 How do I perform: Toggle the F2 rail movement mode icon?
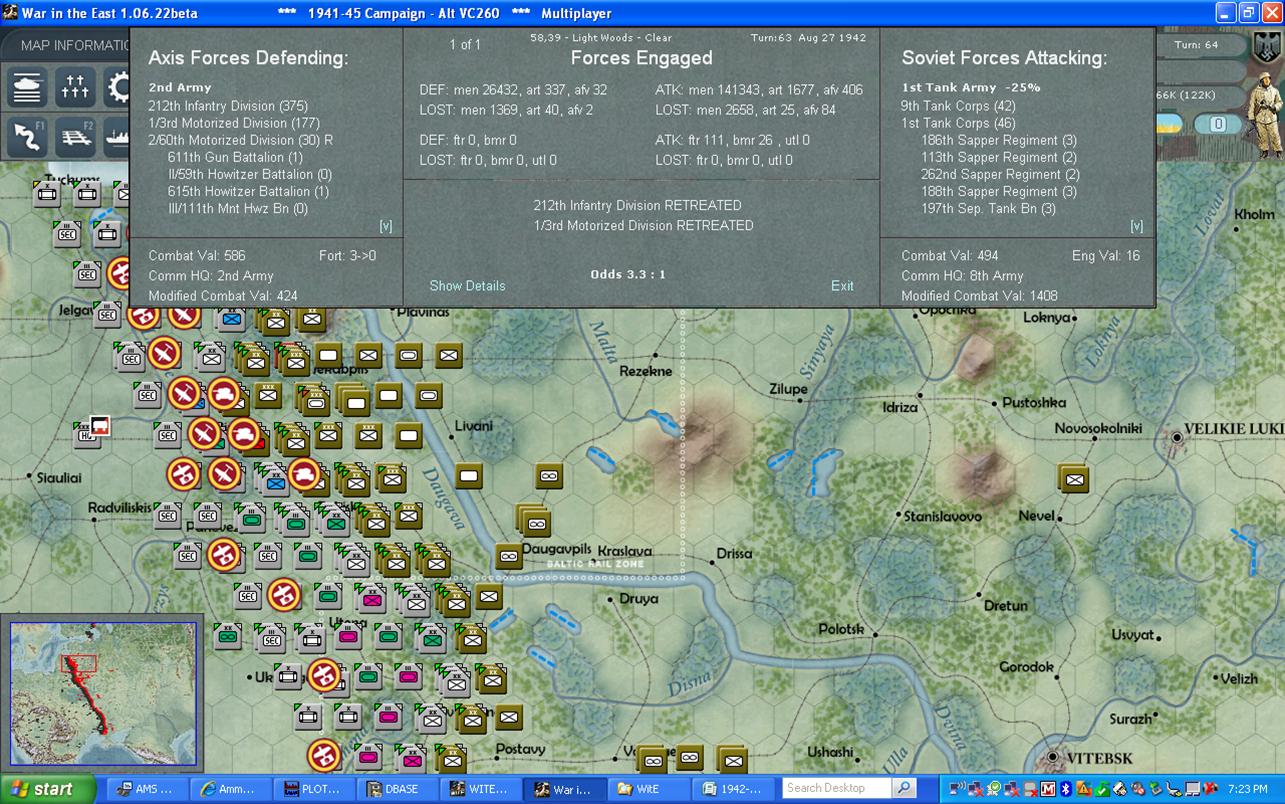click(x=77, y=137)
